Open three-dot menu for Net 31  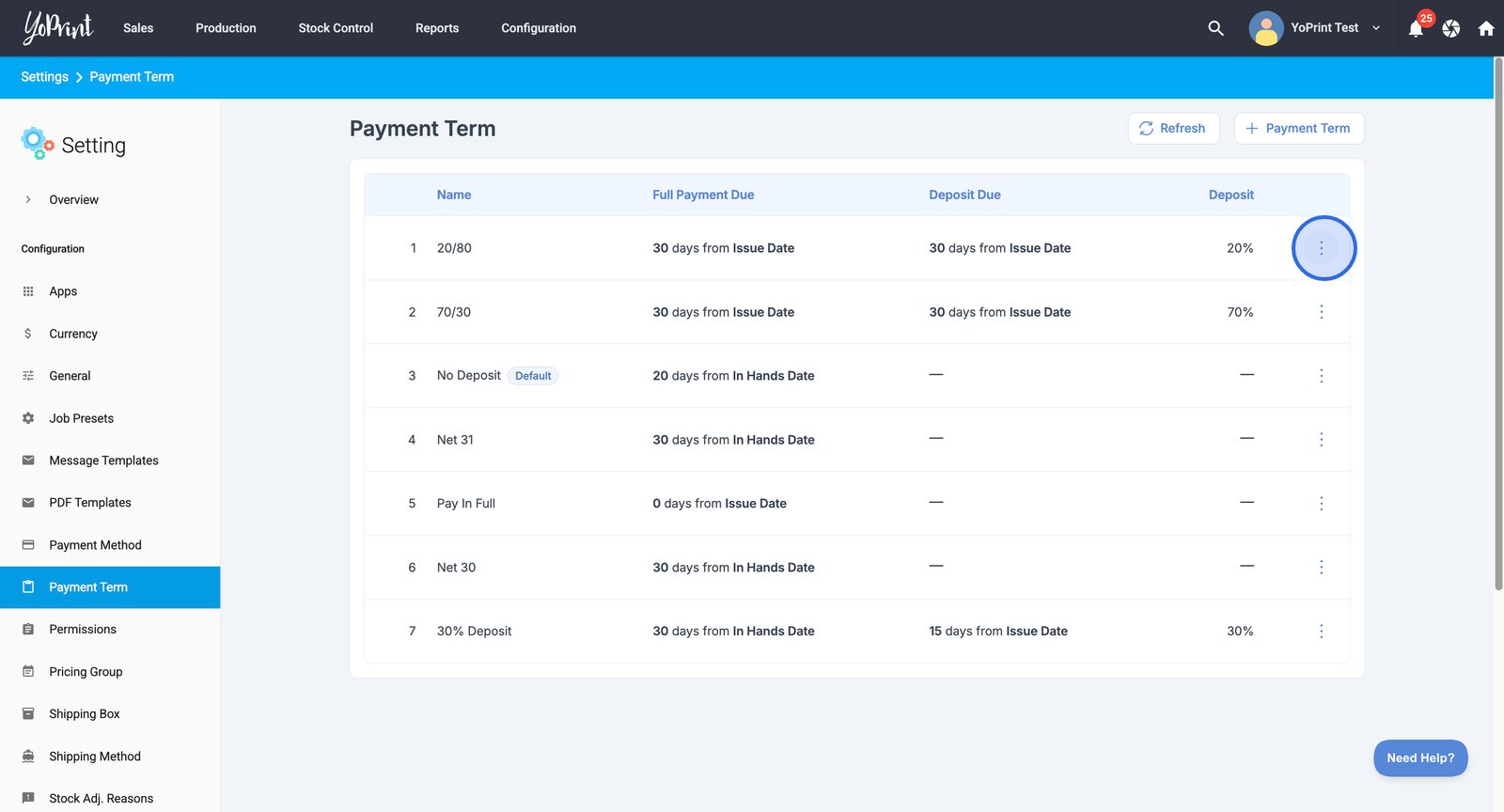pyautogui.click(x=1321, y=440)
